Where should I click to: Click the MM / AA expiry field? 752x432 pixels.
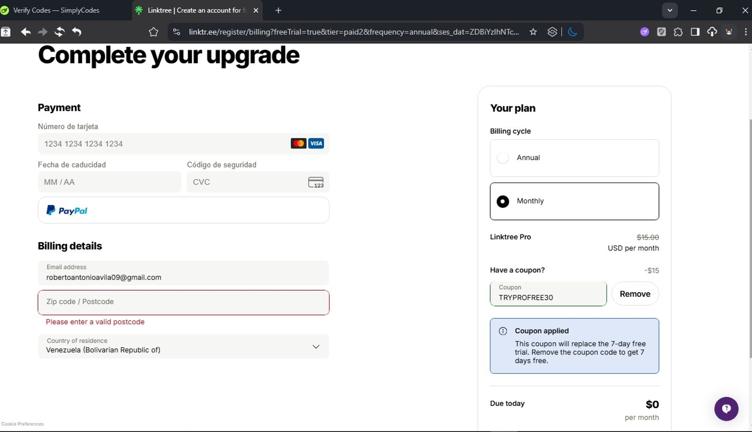(109, 182)
